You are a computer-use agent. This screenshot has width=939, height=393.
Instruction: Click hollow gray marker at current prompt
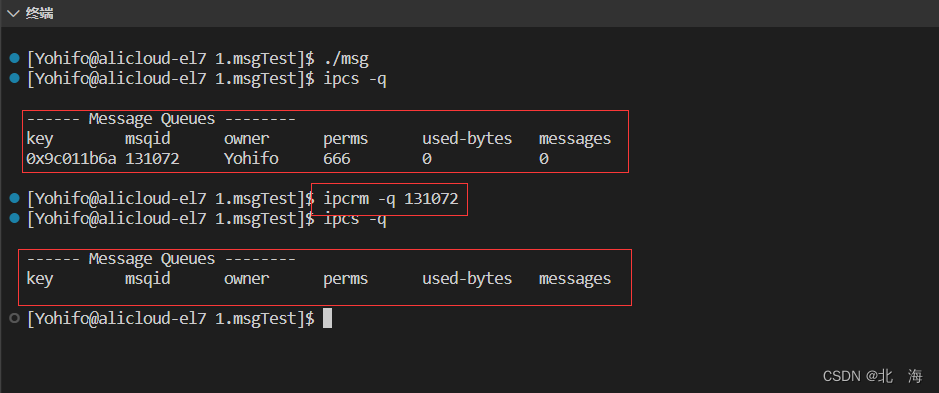click(15, 318)
